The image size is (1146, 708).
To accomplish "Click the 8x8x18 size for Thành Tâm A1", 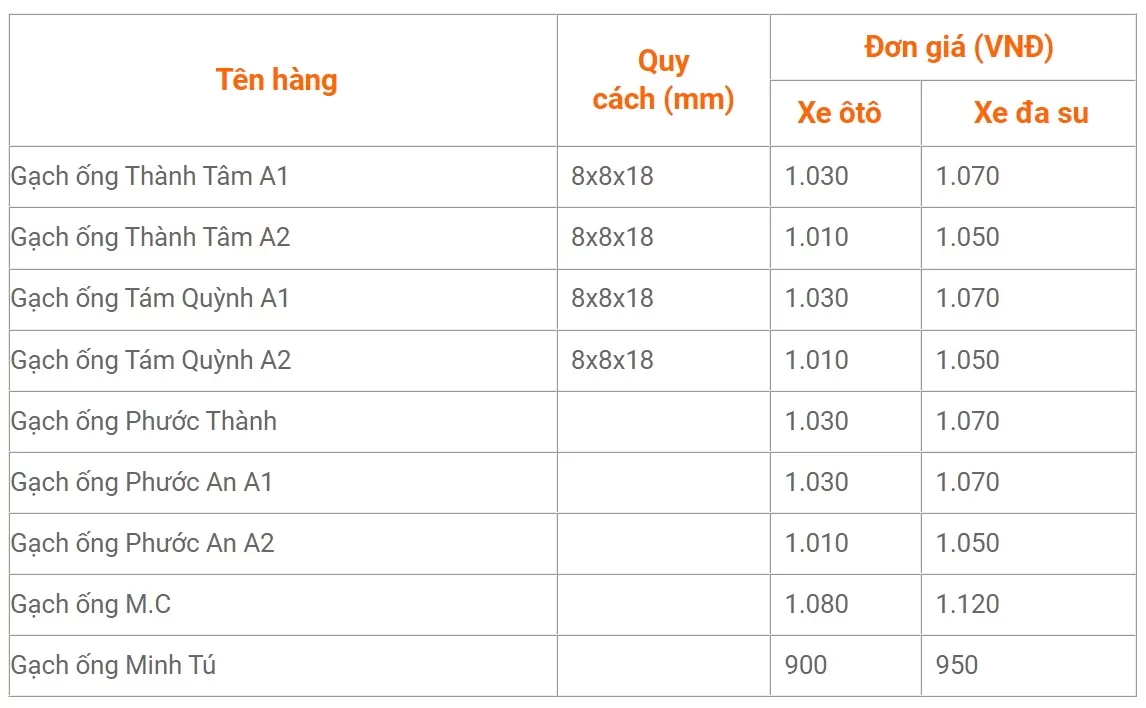I will [612, 177].
